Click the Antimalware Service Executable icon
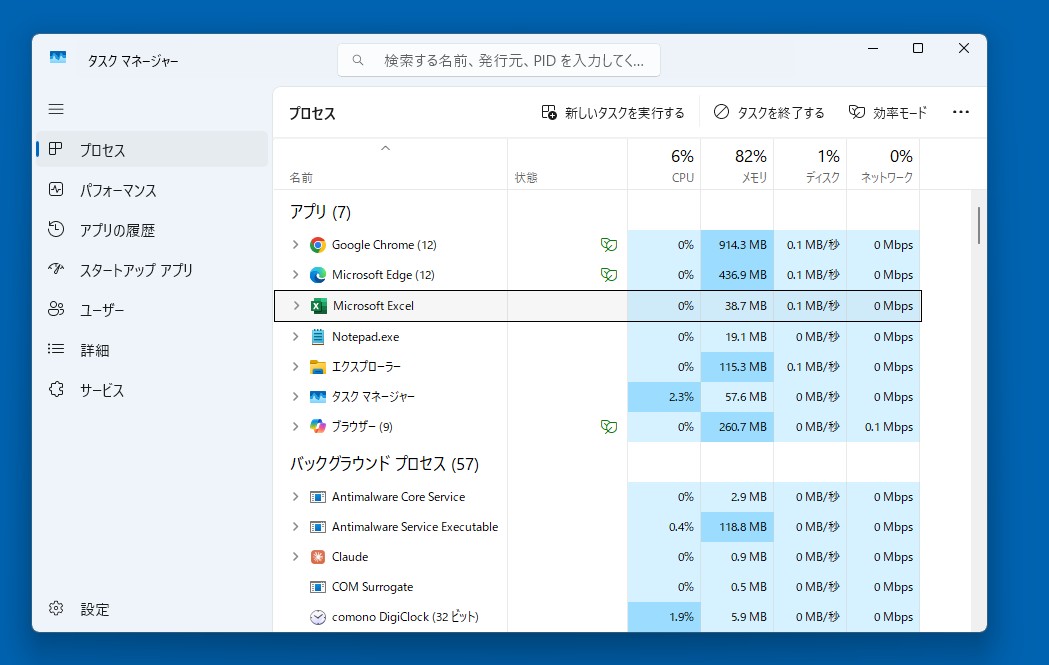This screenshot has width=1049, height=665. (x=318, y=527)
